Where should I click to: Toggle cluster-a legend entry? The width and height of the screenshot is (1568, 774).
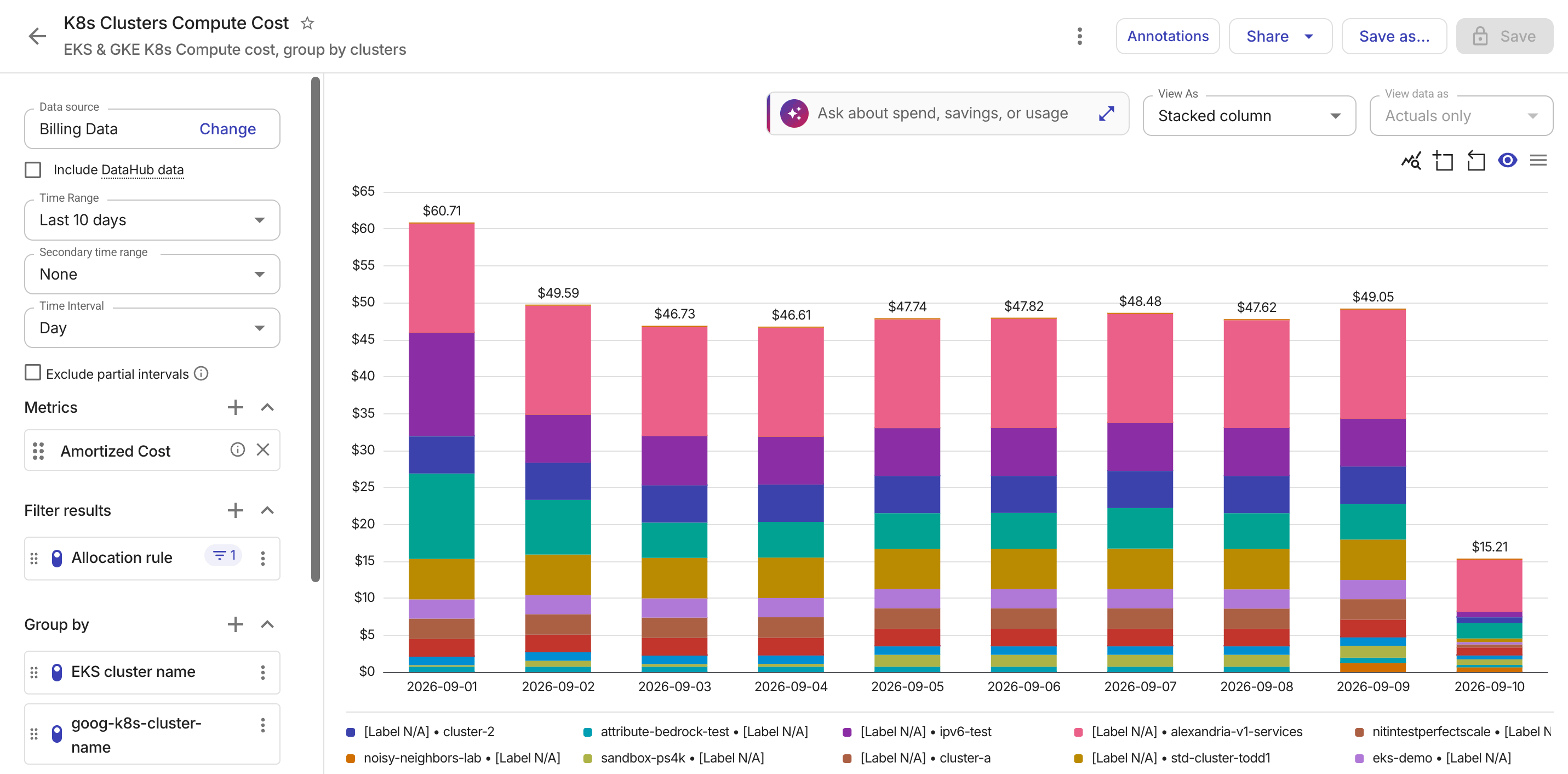click(916, 758)
